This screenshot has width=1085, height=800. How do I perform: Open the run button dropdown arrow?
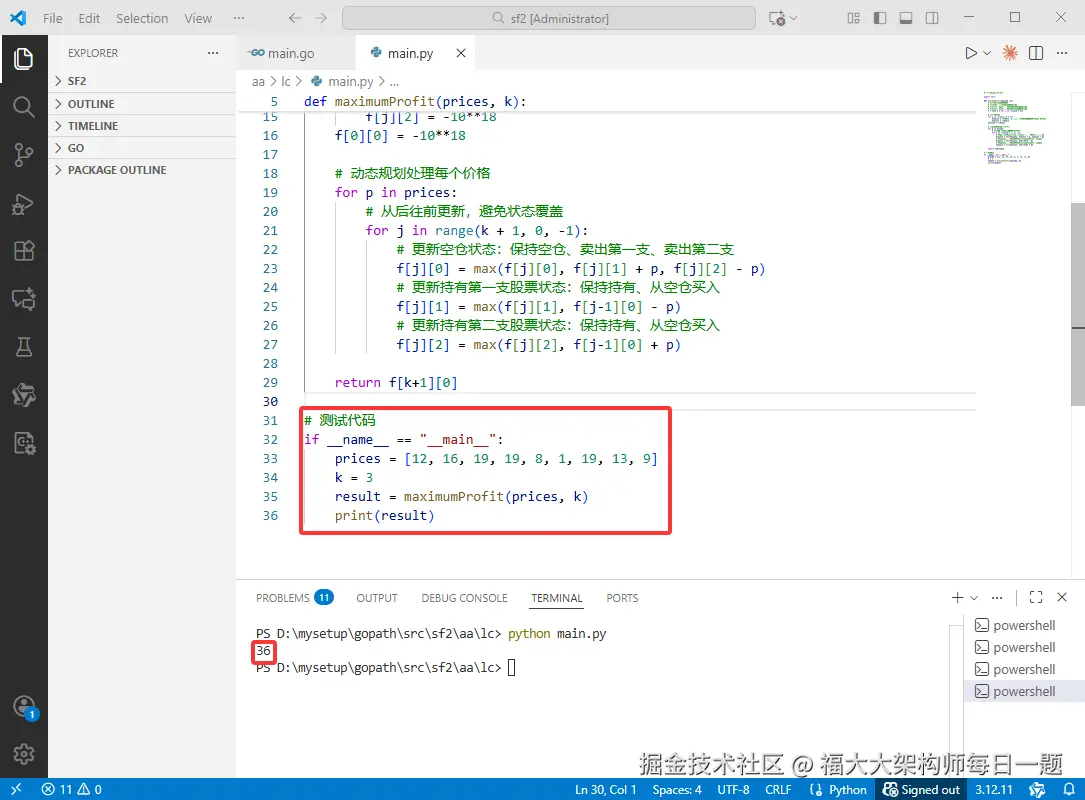(x=987, y=53)
